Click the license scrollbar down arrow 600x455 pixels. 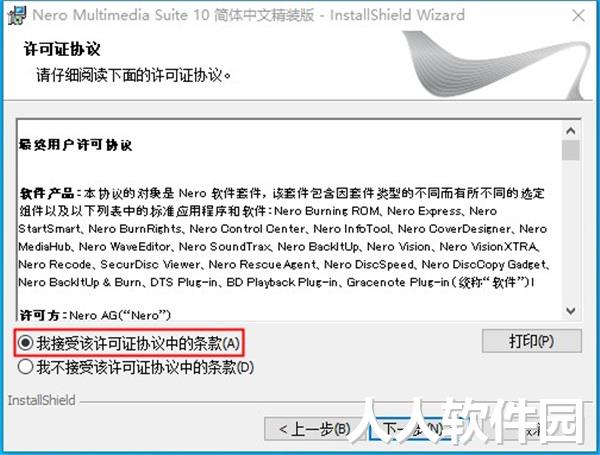click(571, 310)
